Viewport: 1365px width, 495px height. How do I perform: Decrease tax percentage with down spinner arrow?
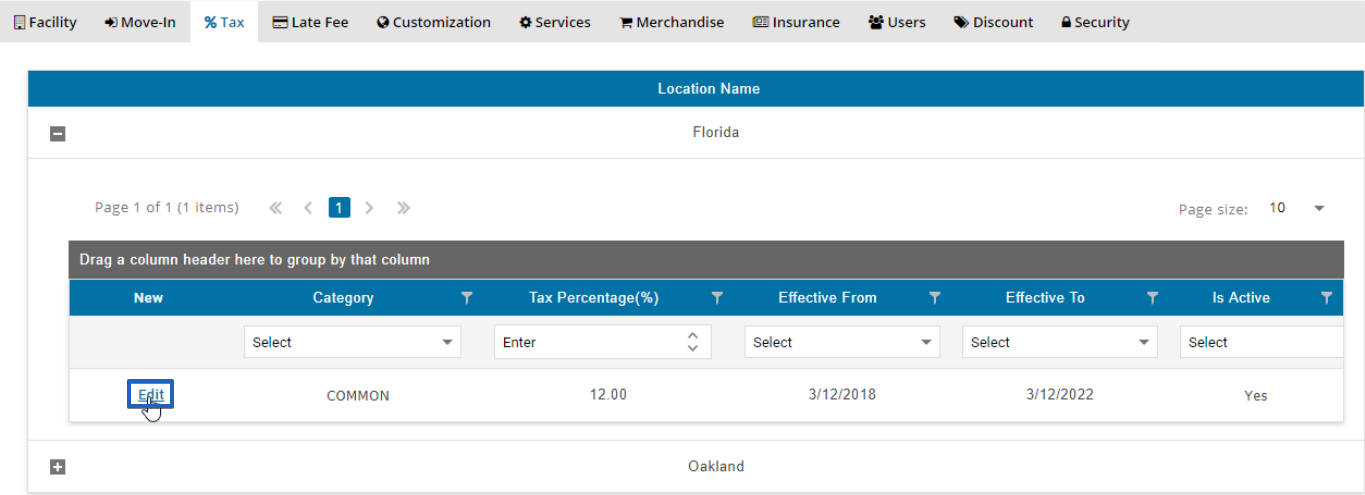pos(693,348)
